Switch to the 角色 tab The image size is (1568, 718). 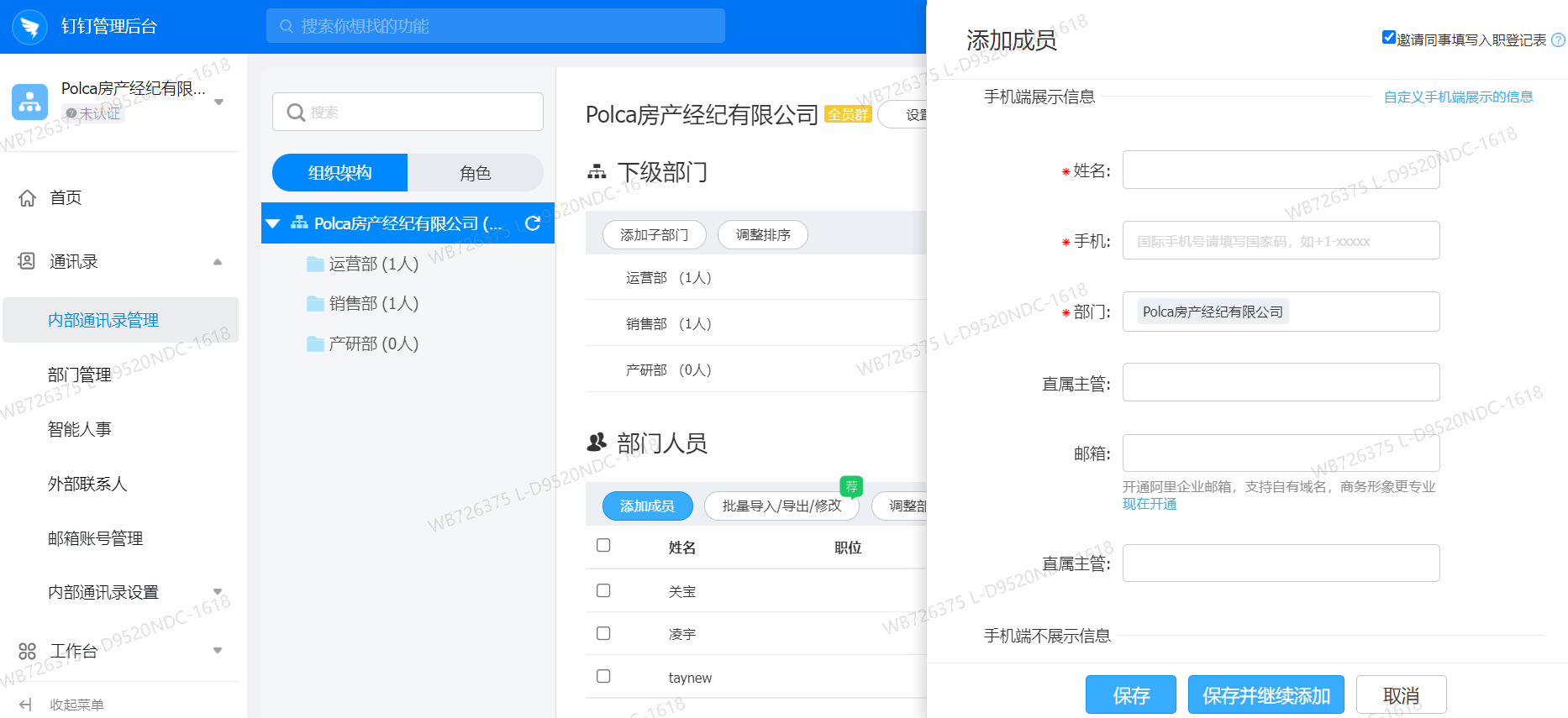475,173
